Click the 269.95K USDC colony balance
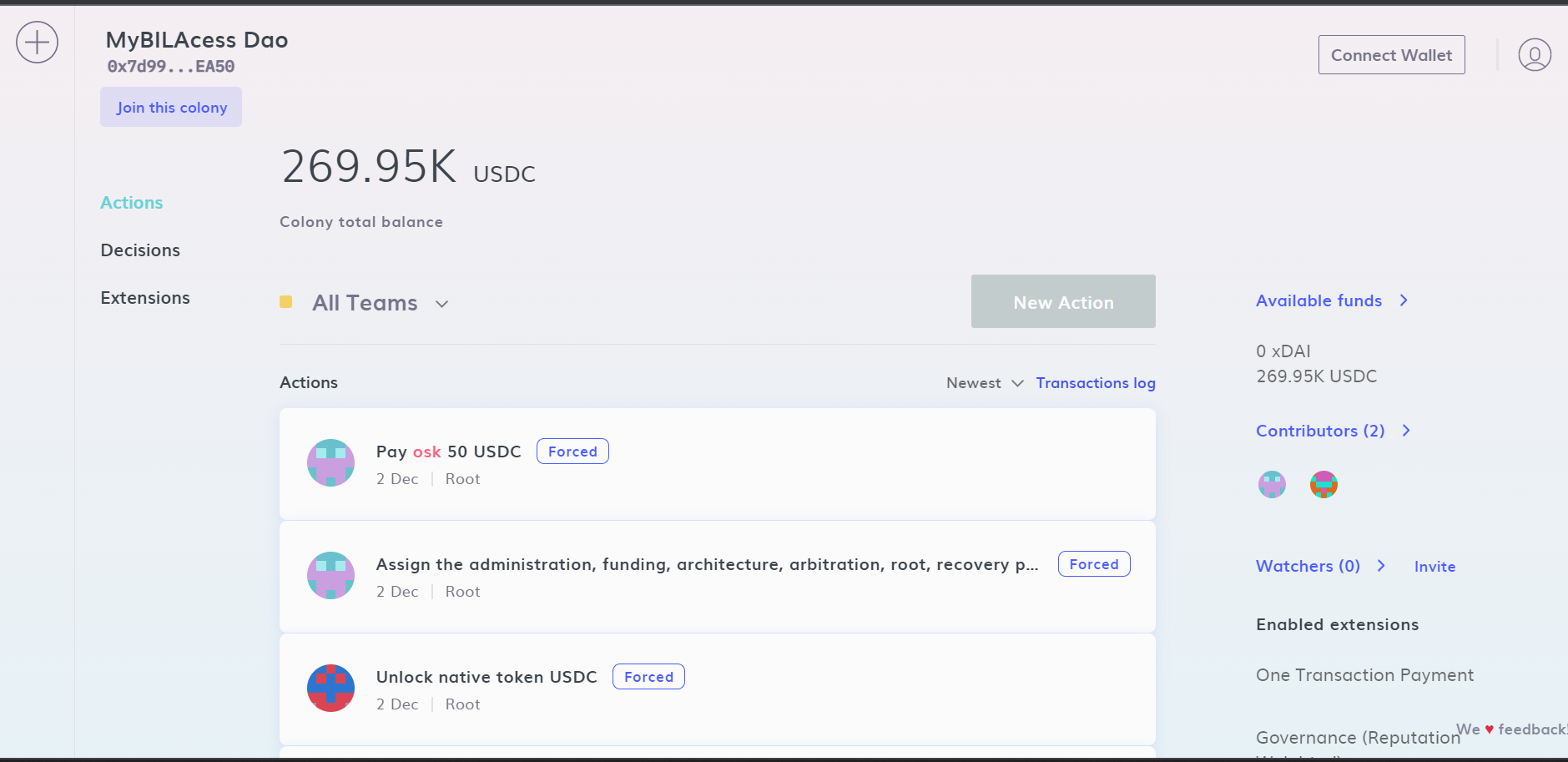This screenshot has width=1568, height=762. tap(409, 166)
